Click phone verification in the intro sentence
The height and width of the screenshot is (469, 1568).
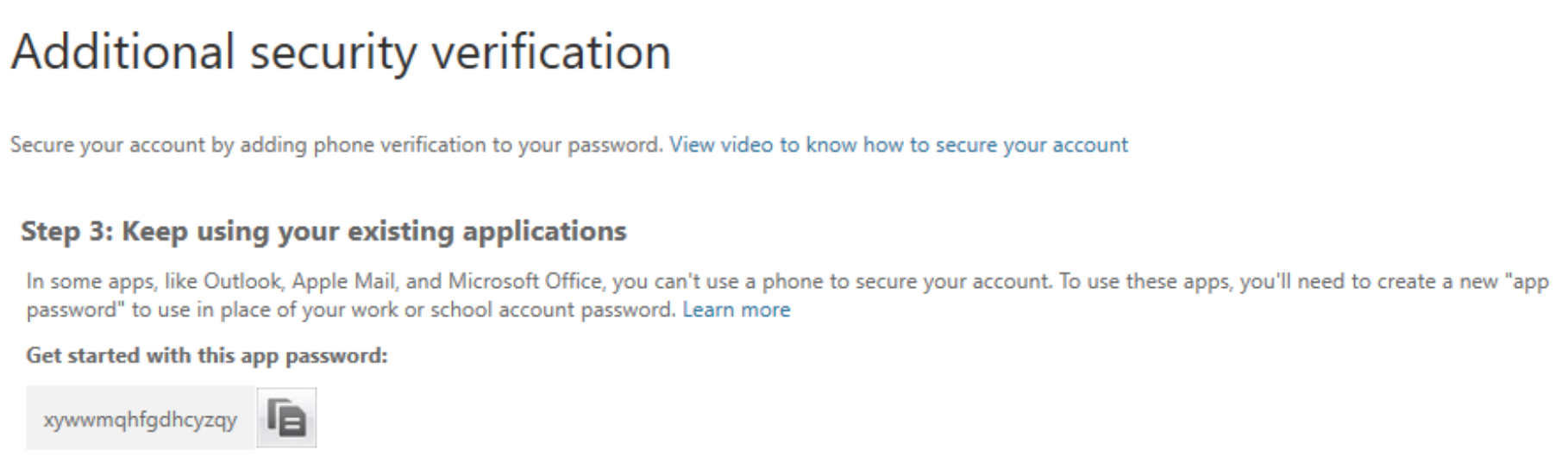(399, 145)
